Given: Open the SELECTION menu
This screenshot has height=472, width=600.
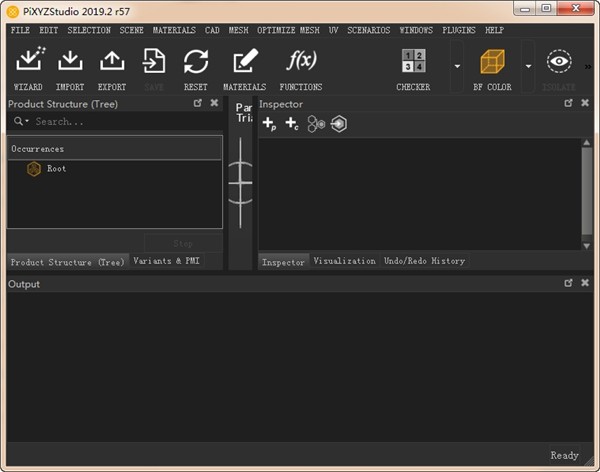Looking at the screenshot, I should coord(89,30).
